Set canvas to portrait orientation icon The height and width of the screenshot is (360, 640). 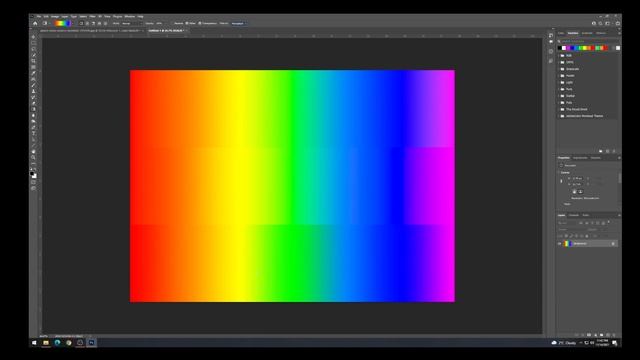pos(574,191)
